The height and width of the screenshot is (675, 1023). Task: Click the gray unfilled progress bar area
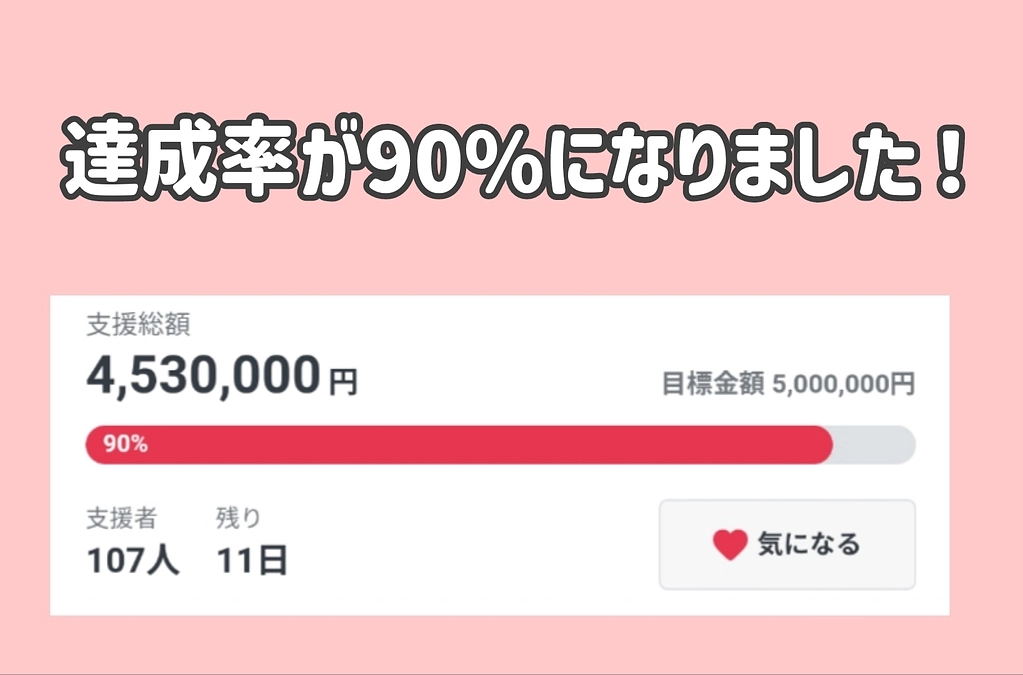(x=875, y=444)
